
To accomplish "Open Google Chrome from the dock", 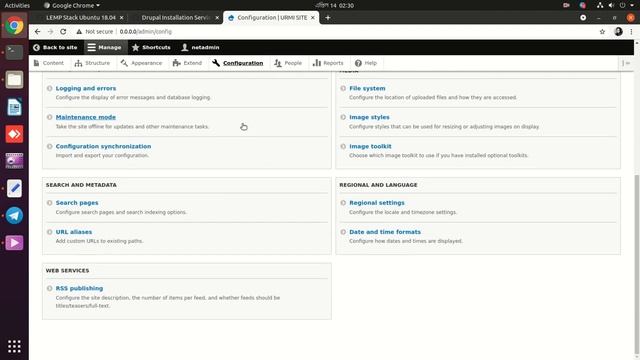I will 14,26.
